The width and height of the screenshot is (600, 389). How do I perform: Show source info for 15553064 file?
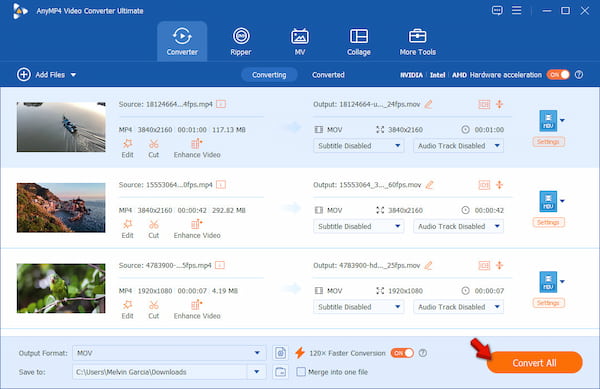[x=221, y=185]
